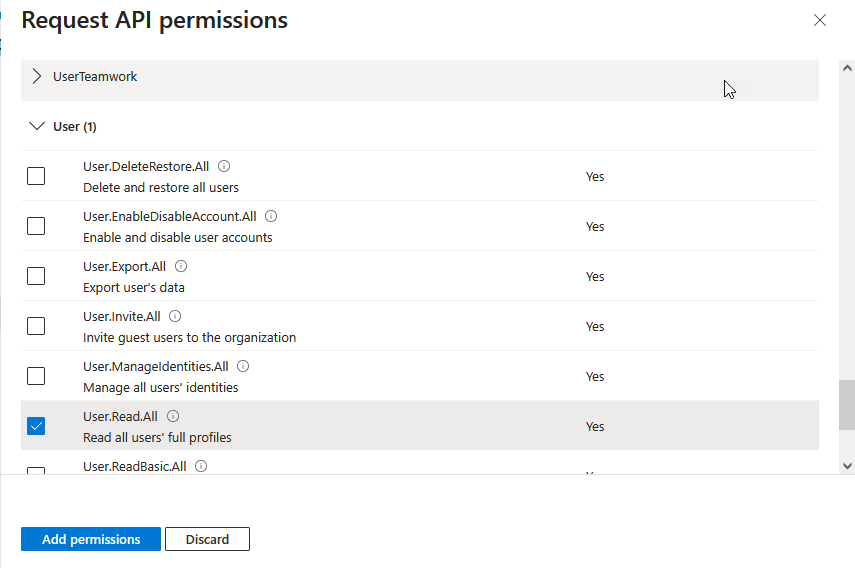Select the User.ManageIdentities.All checkbox
Viewport: 855px width, 568px height.
[x=36, y=376]
